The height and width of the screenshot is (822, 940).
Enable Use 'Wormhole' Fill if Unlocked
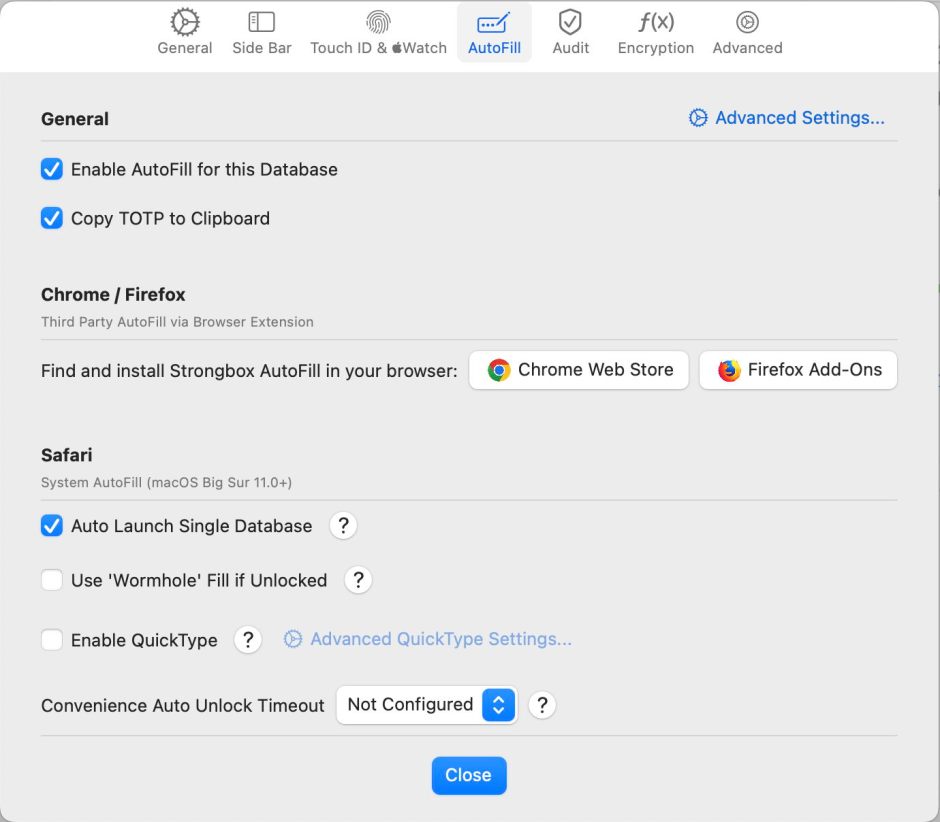pyautogui.click(x=52, y=580)
